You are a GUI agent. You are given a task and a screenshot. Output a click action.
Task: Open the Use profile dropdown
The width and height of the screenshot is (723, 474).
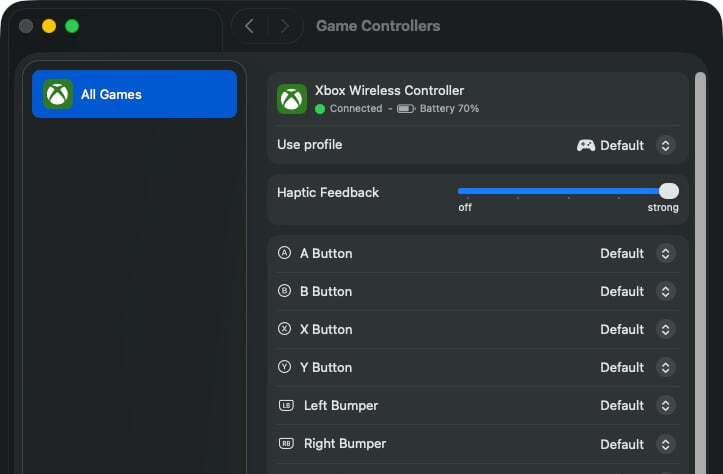665,145
